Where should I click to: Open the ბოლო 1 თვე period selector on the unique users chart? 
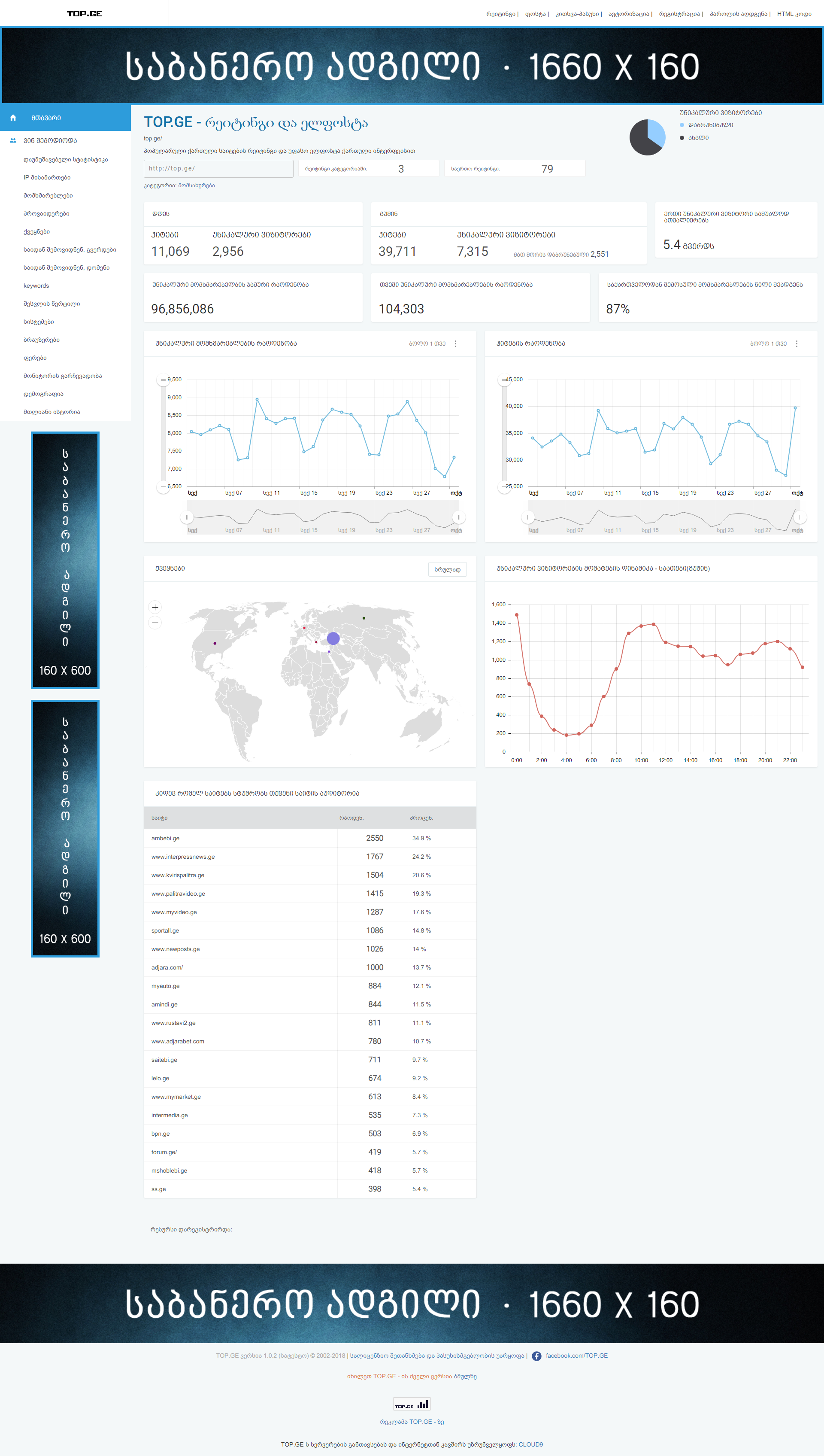click(427, 343)
